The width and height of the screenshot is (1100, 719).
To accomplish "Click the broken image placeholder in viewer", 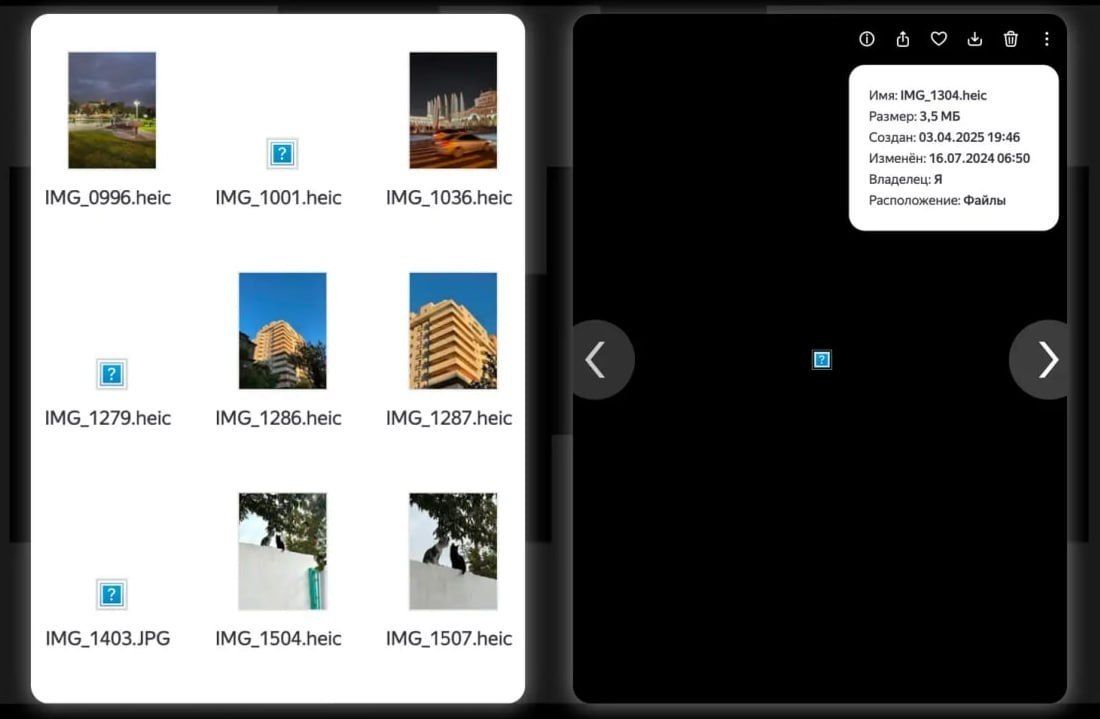I will click(x=821, y=360).
